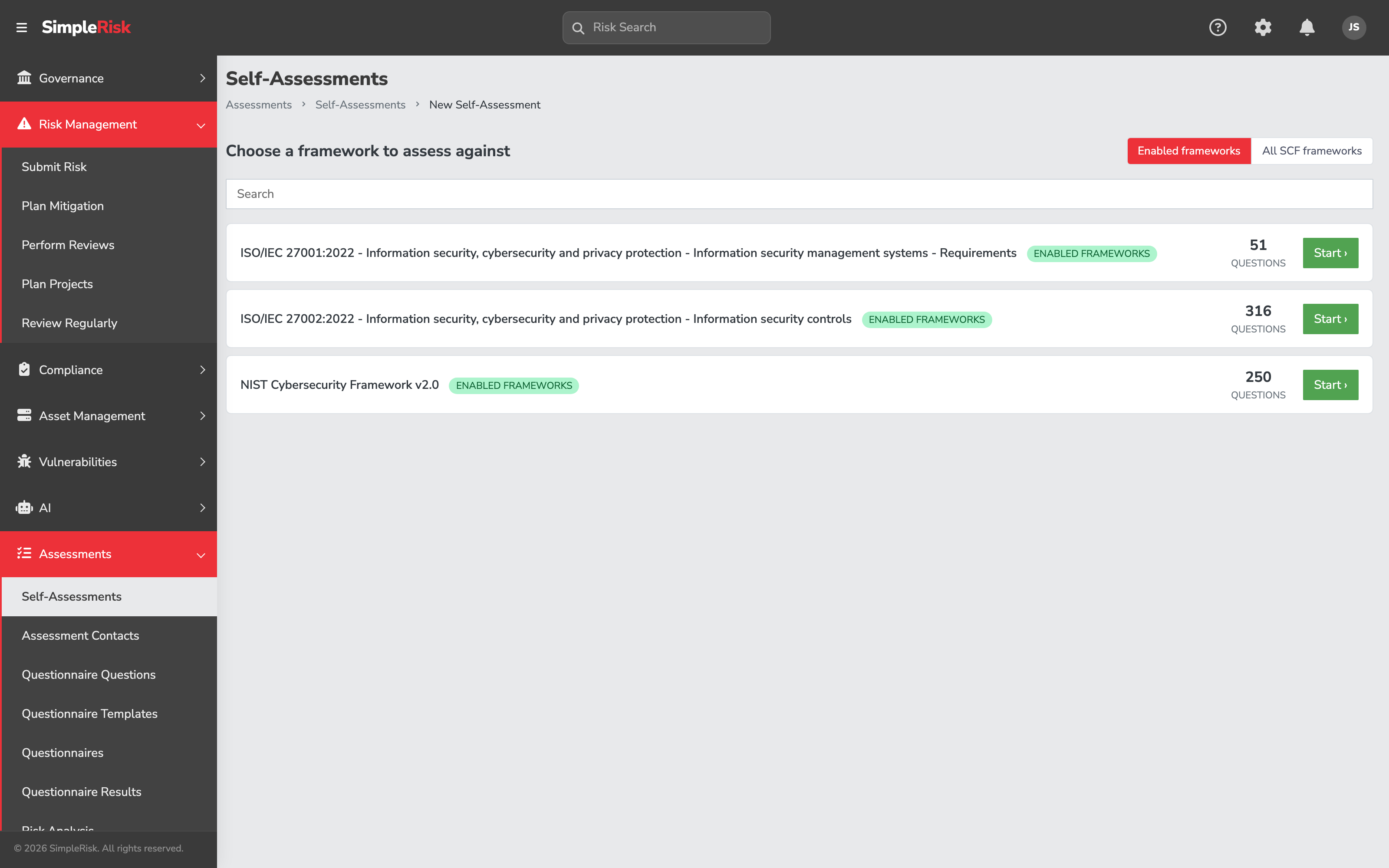1389x868 pixels.
Task: Open Assessment Contacts in the sidebar
Action: (109, 635)
